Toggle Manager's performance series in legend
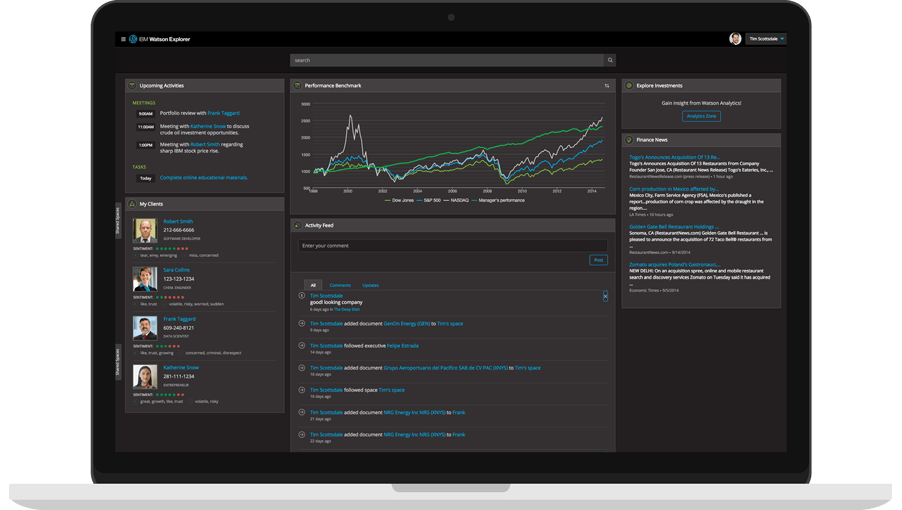Screen dimensions: 902x510 498,200
